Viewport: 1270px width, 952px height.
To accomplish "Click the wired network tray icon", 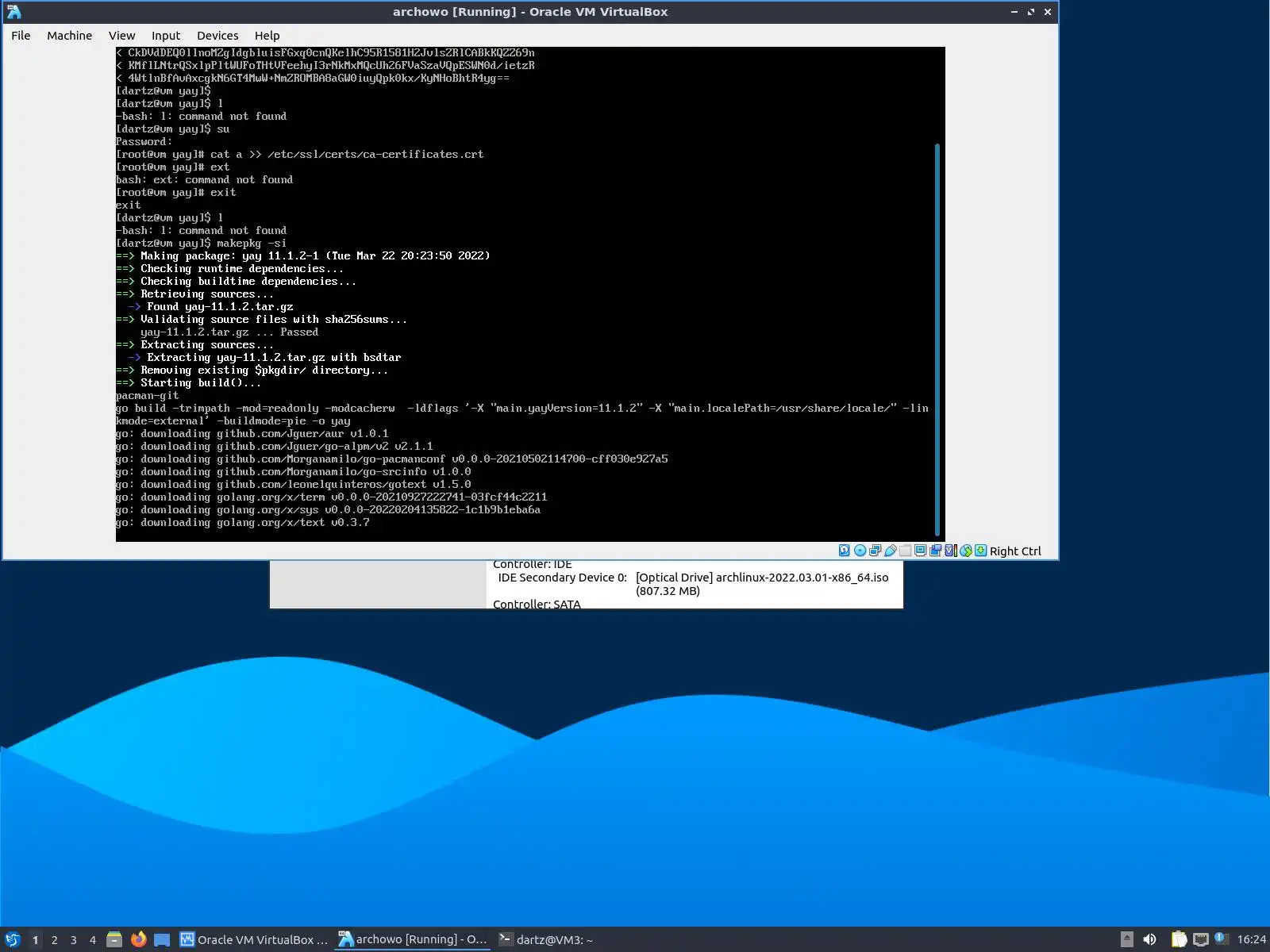I will click(x=1200, y=939).
